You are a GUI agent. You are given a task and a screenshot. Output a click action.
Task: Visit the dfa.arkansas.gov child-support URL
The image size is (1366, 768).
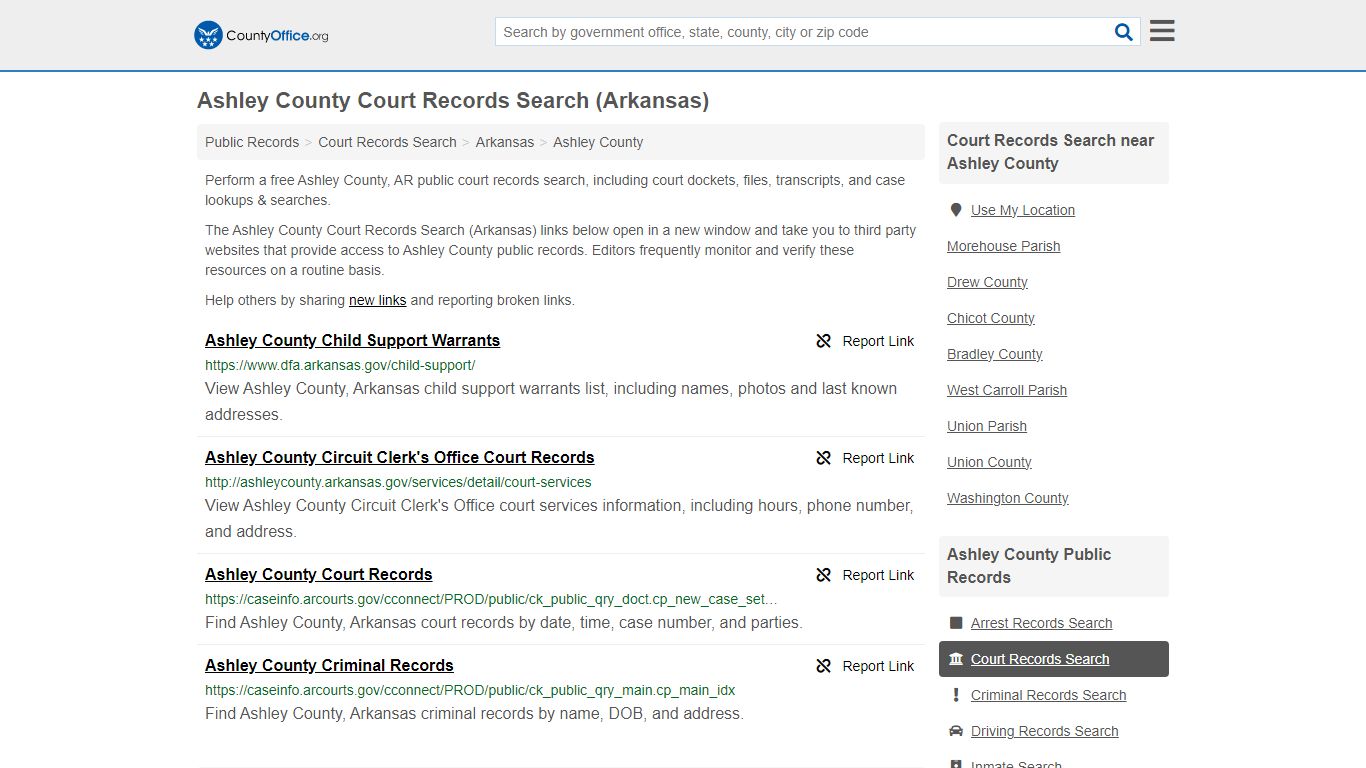[340, 365]
